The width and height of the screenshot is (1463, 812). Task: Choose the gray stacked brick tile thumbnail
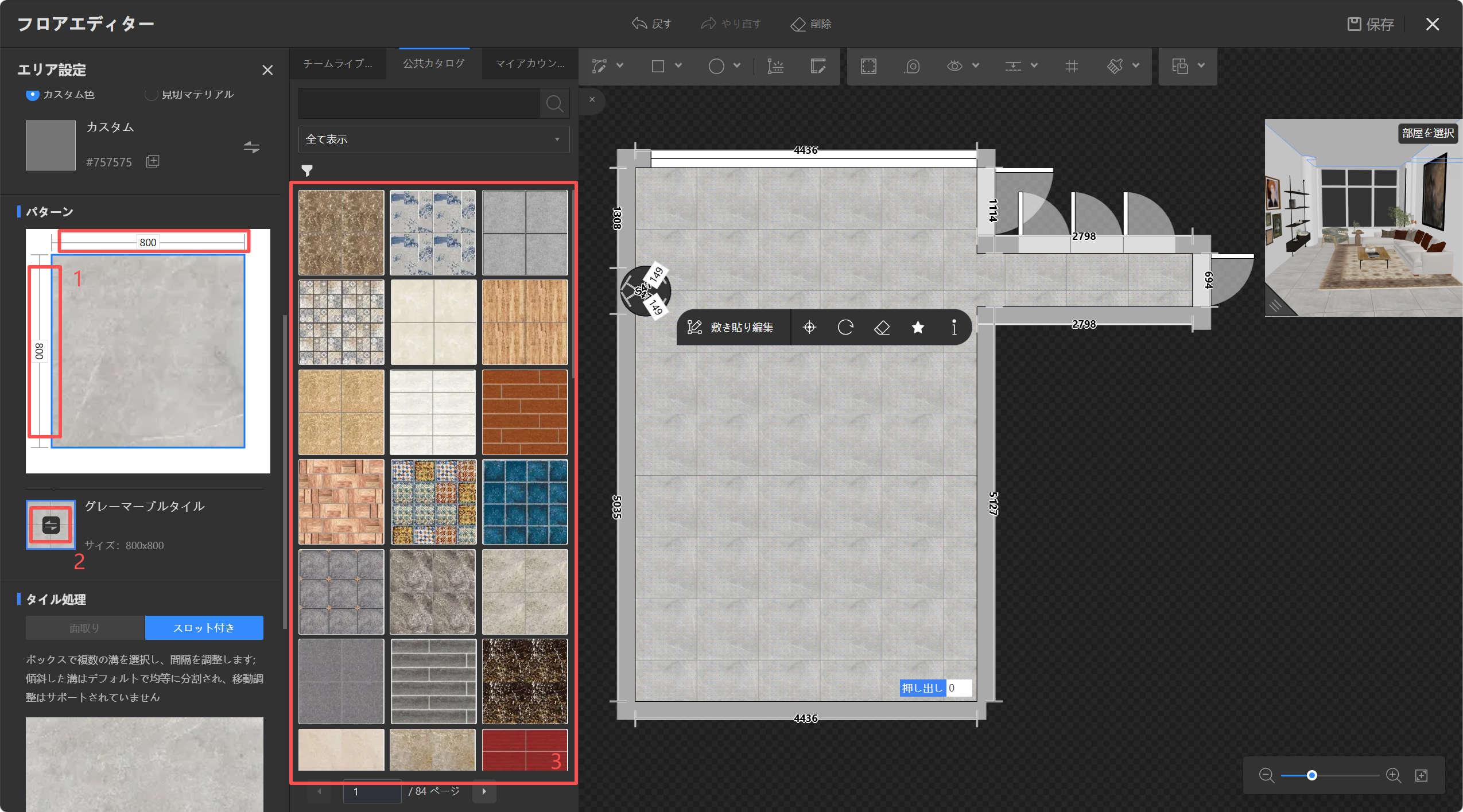point(433,681)
